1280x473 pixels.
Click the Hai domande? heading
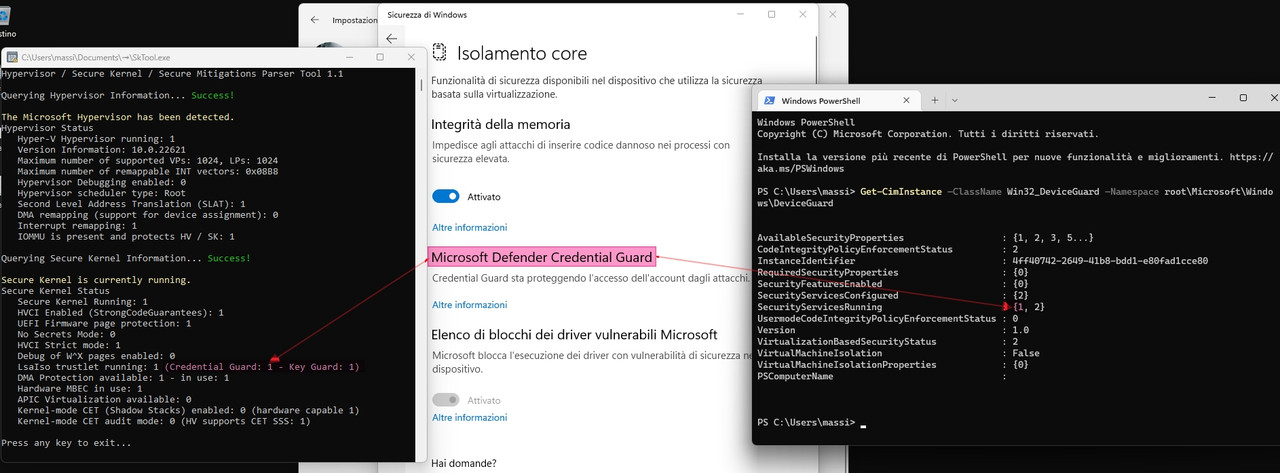point(464,463)
